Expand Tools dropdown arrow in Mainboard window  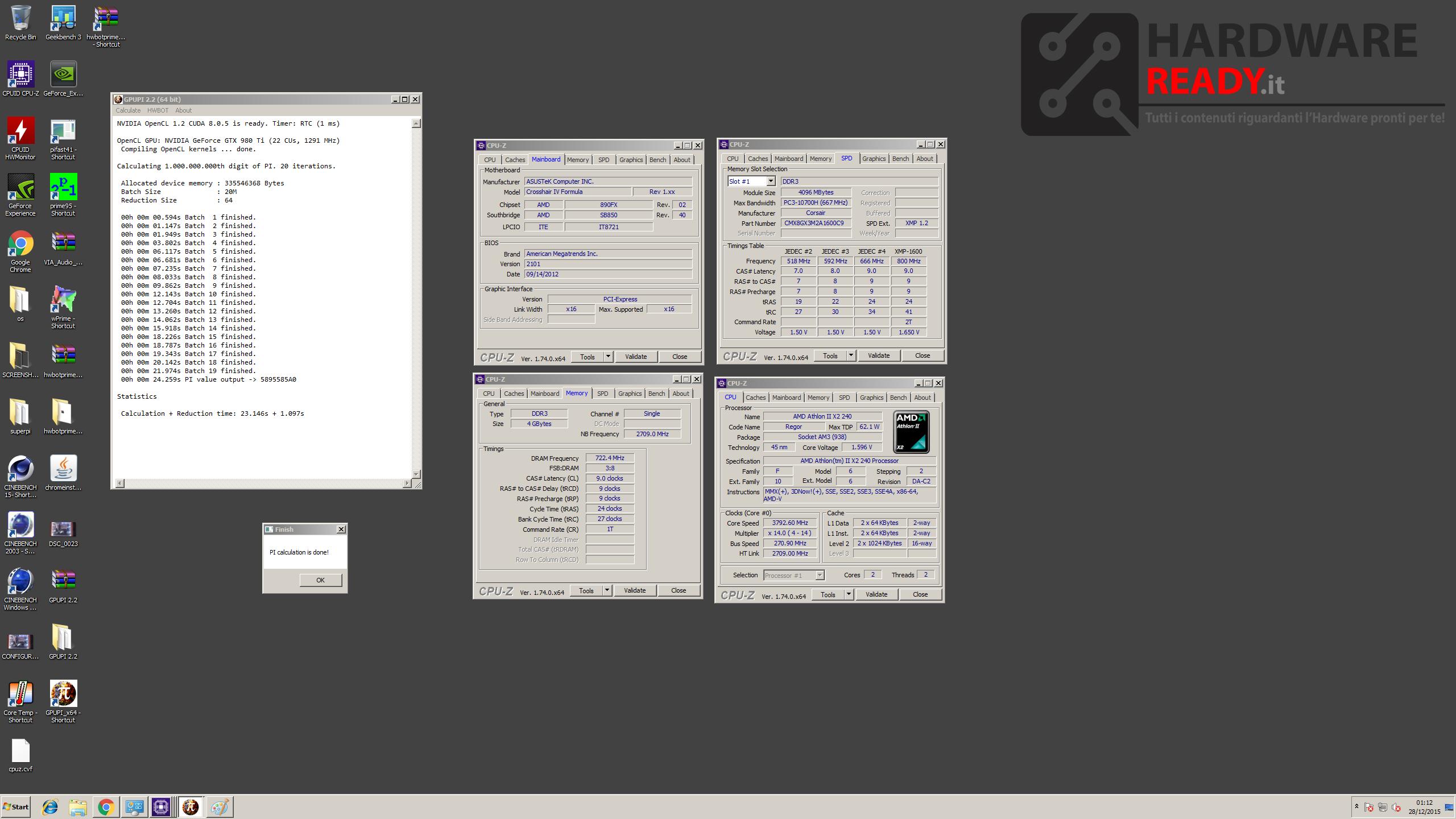[x=608, y=357]
